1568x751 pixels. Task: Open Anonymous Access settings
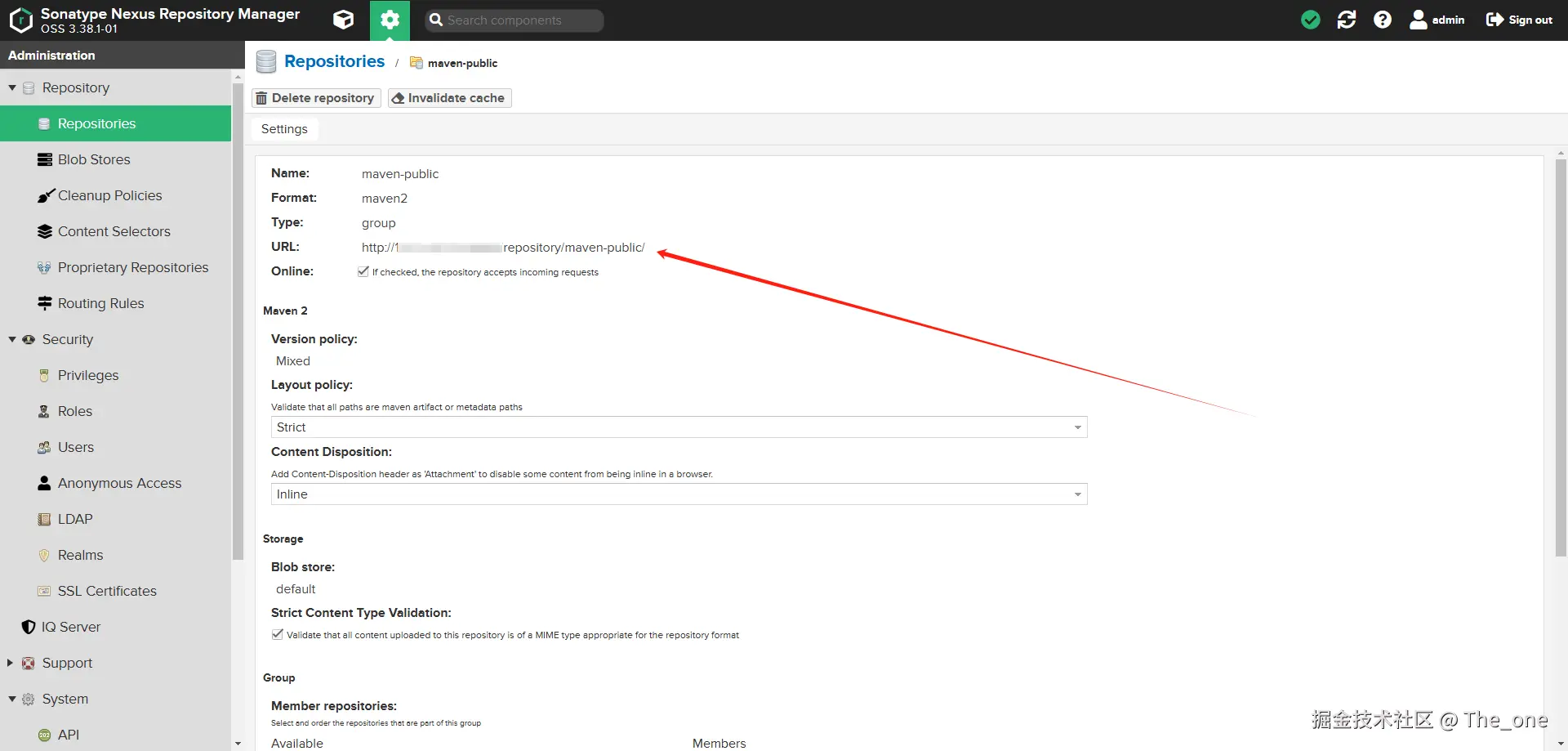[x=115, y=483]
